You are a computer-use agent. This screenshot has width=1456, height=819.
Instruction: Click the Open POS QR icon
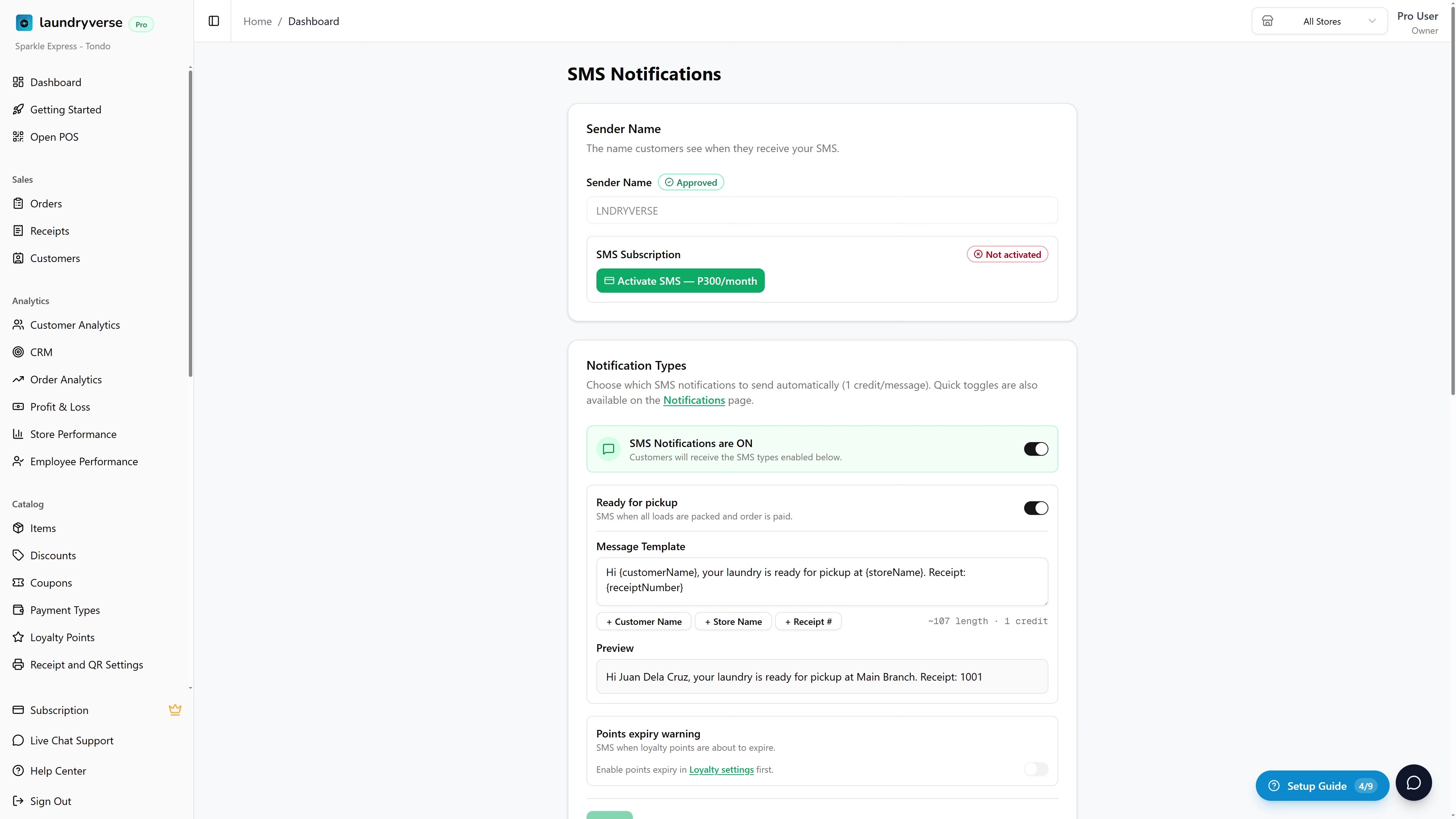(18, 136)
